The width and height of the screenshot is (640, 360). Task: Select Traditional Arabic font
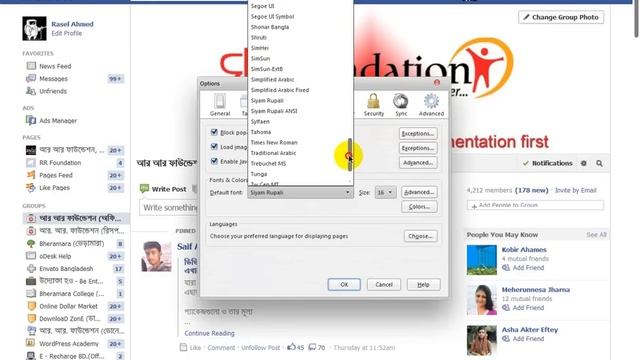click(x=273, y=153)
